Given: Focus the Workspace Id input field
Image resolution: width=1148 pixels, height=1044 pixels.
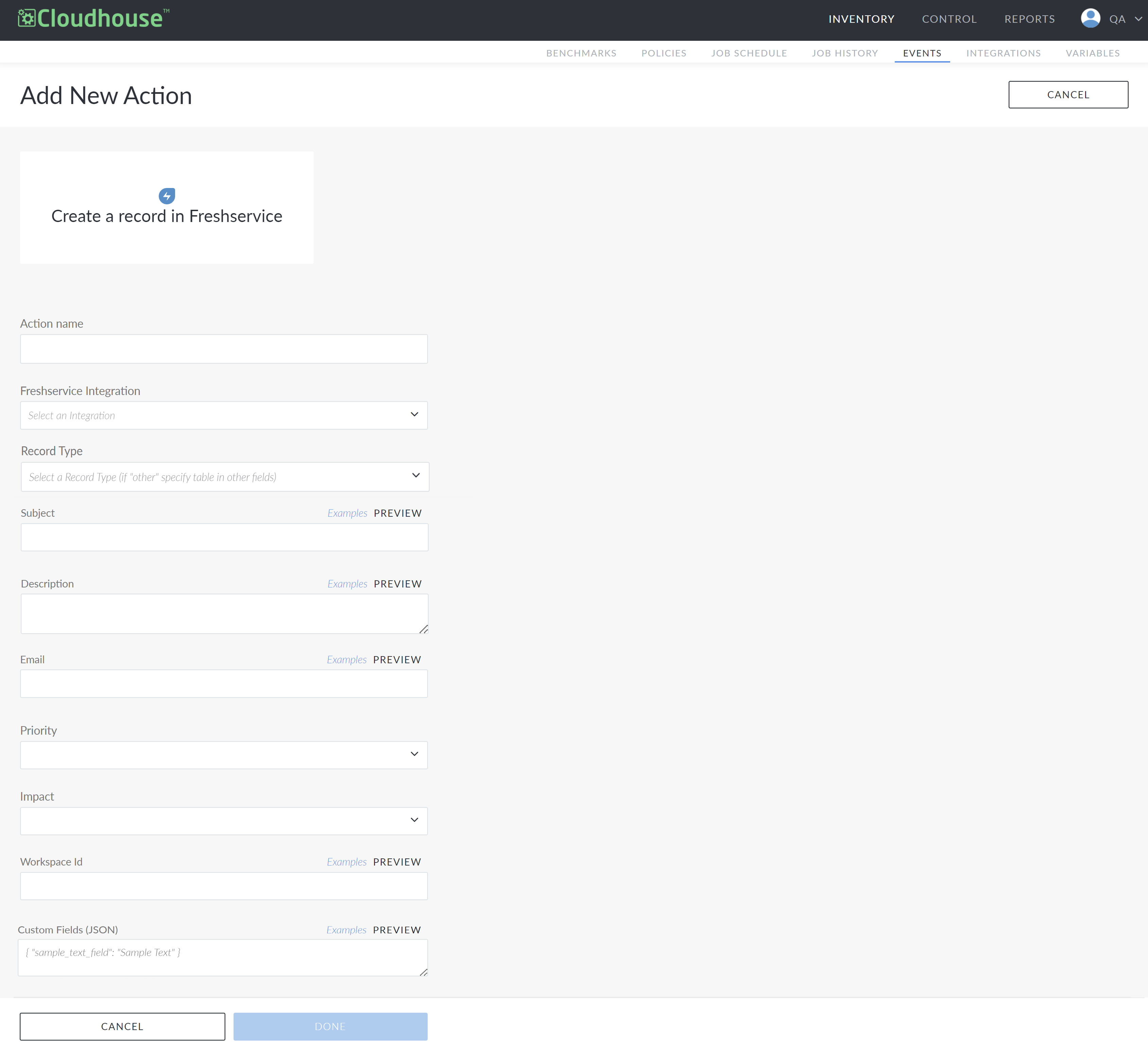Looking at the screenshot, I should click(x=224, y=886).
